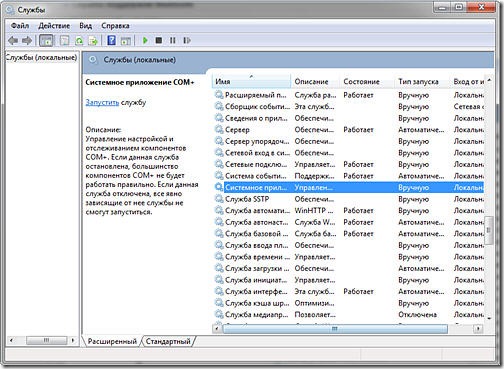Screen dimensions: 504x369
Task: Switch to the Стандартный tab
Action: coord(168,341)
